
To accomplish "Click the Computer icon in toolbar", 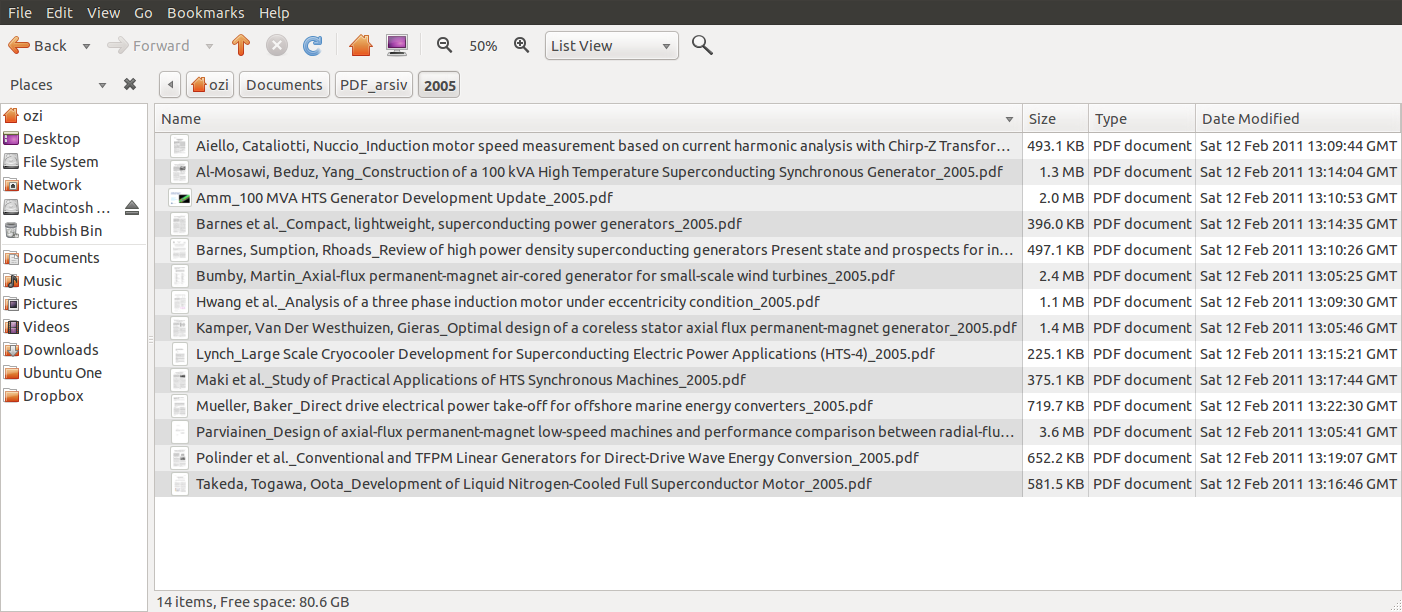I will coord(397,46).
